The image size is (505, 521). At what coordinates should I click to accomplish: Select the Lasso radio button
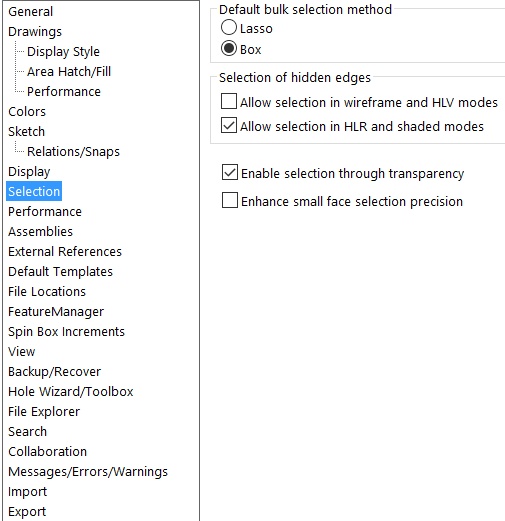229,28
